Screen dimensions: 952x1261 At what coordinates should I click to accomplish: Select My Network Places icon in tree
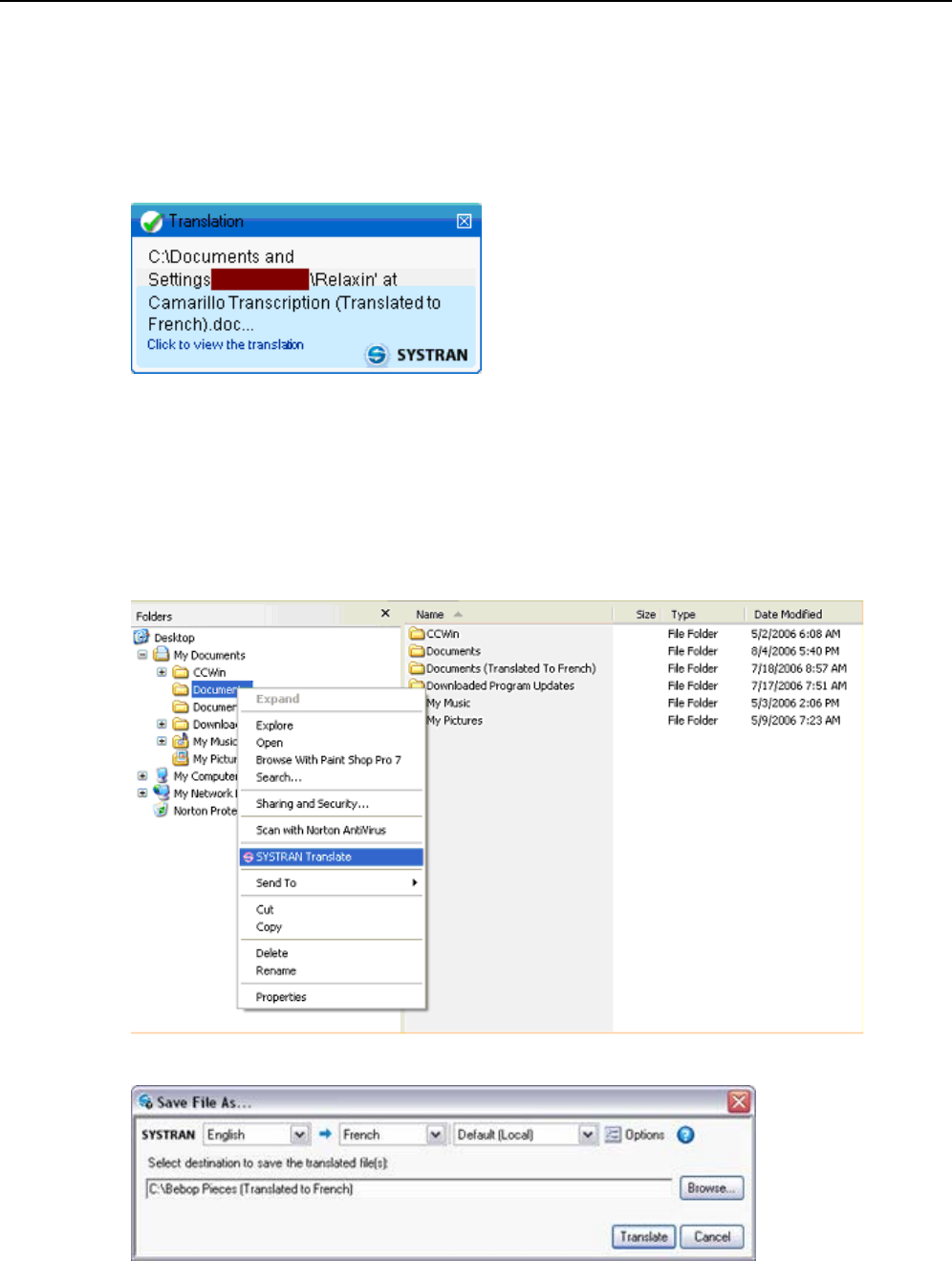162,793
